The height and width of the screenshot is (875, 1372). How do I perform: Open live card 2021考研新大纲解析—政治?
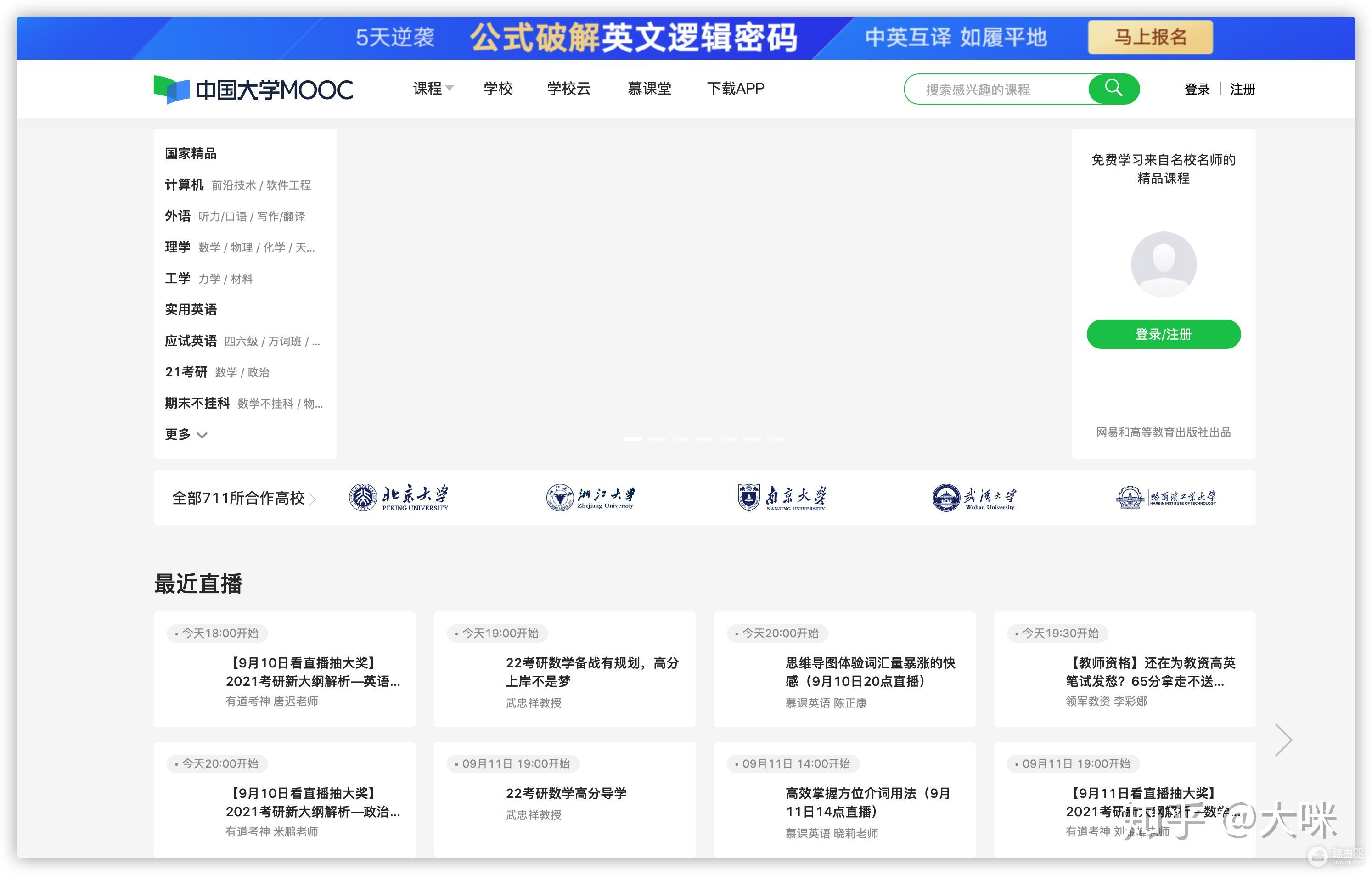[284, 800]
